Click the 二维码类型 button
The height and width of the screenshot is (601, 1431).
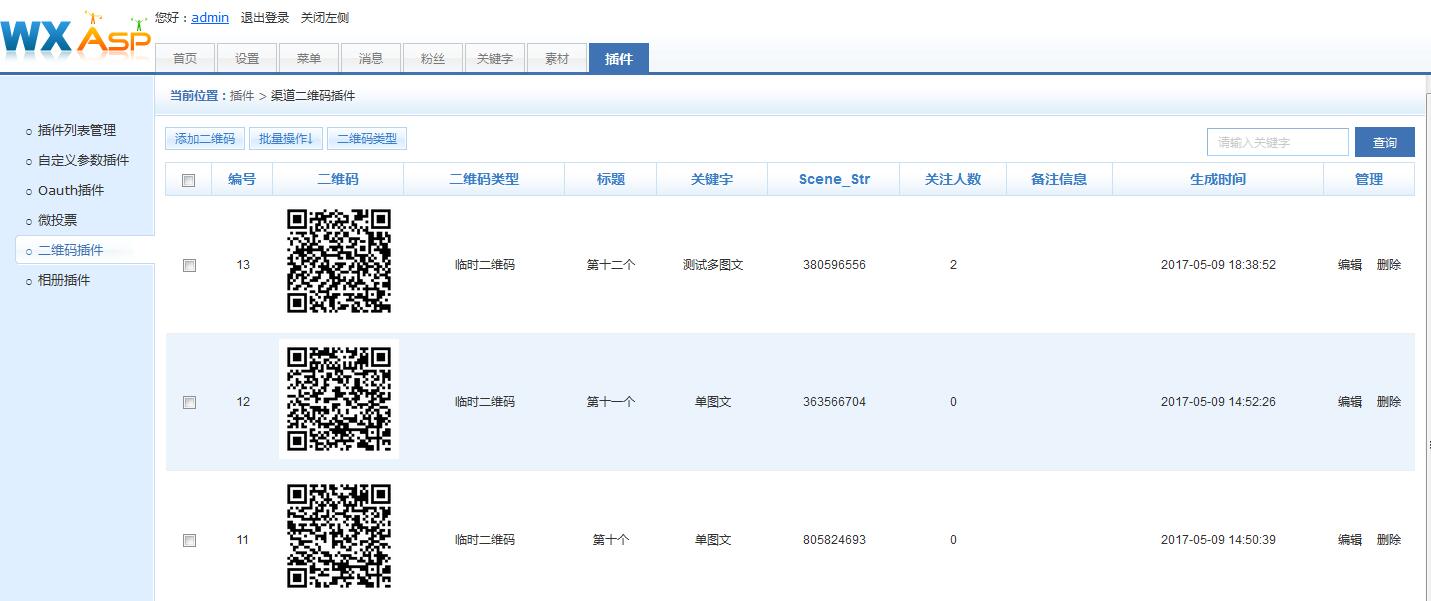367,139
